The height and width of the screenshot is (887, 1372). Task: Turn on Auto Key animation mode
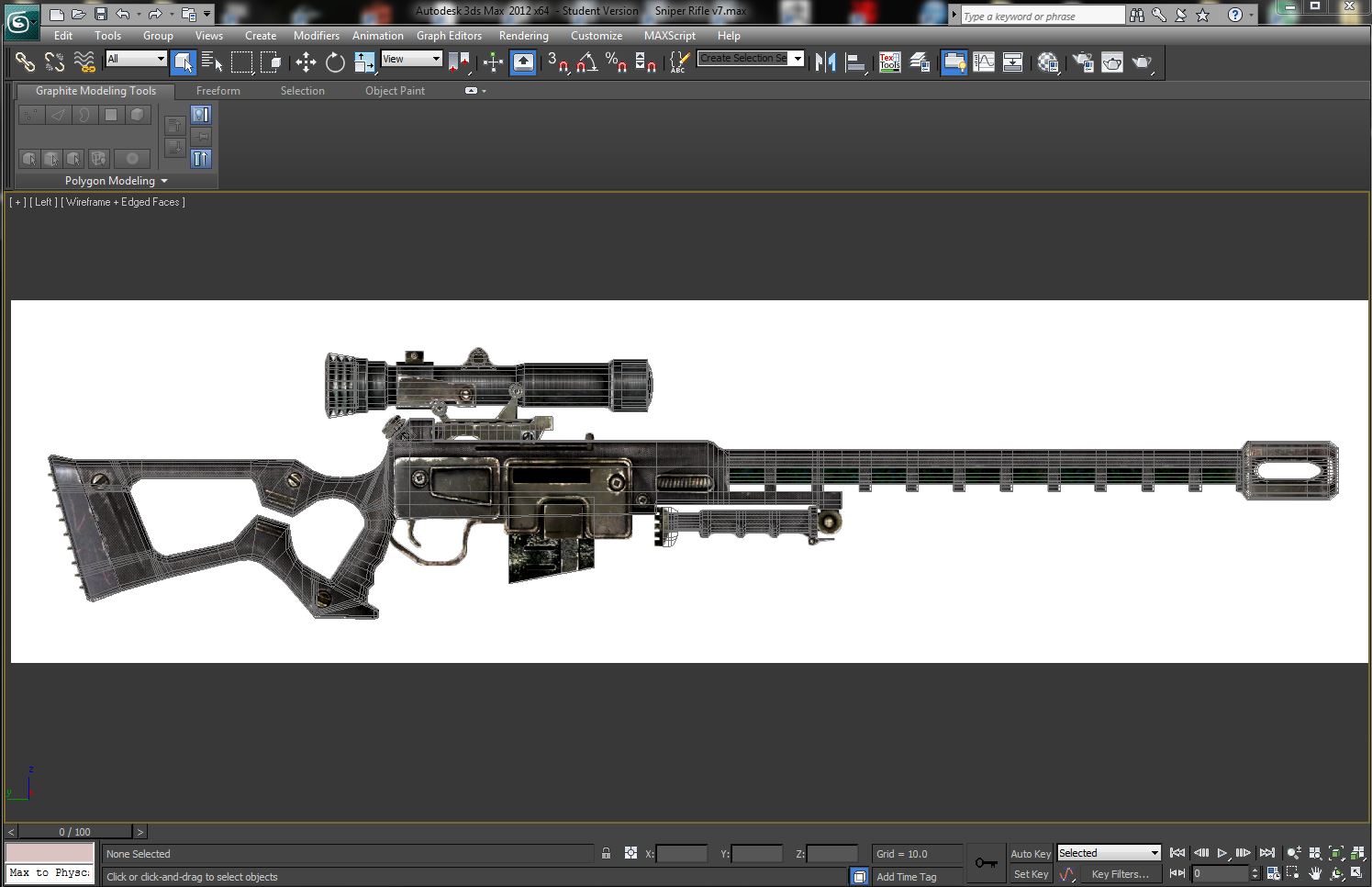coord(1029,853)
